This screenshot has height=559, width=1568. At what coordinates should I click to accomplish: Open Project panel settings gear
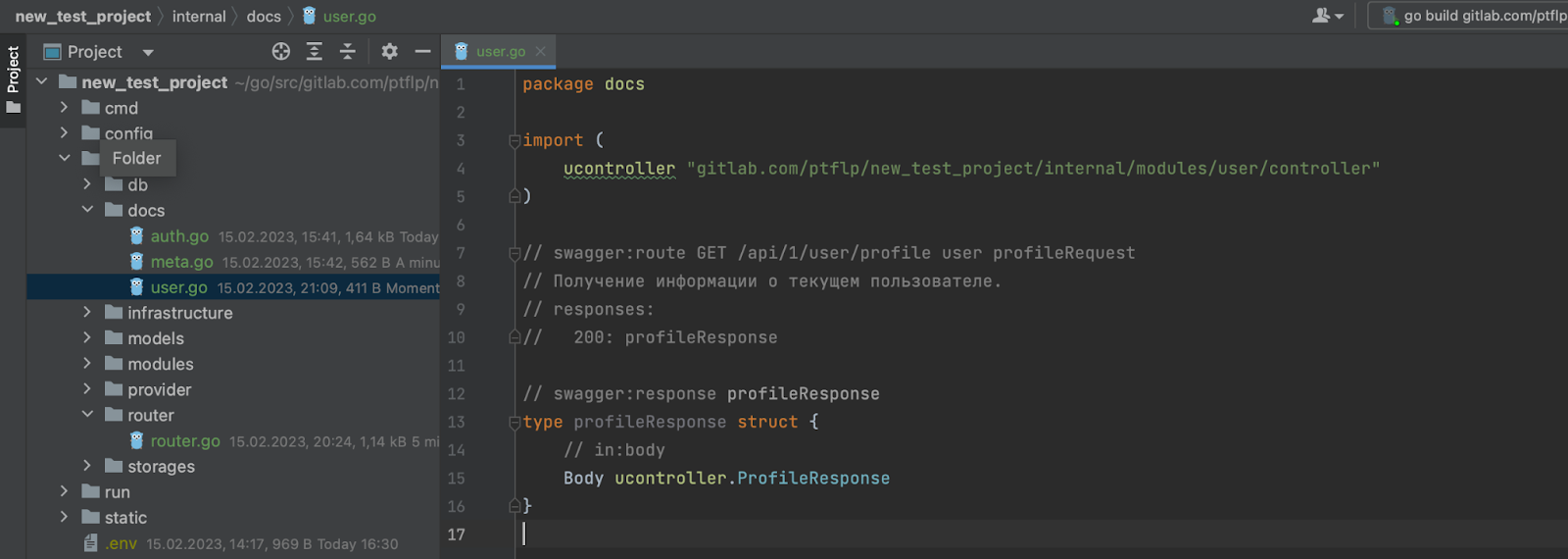(x=389, y=52)
